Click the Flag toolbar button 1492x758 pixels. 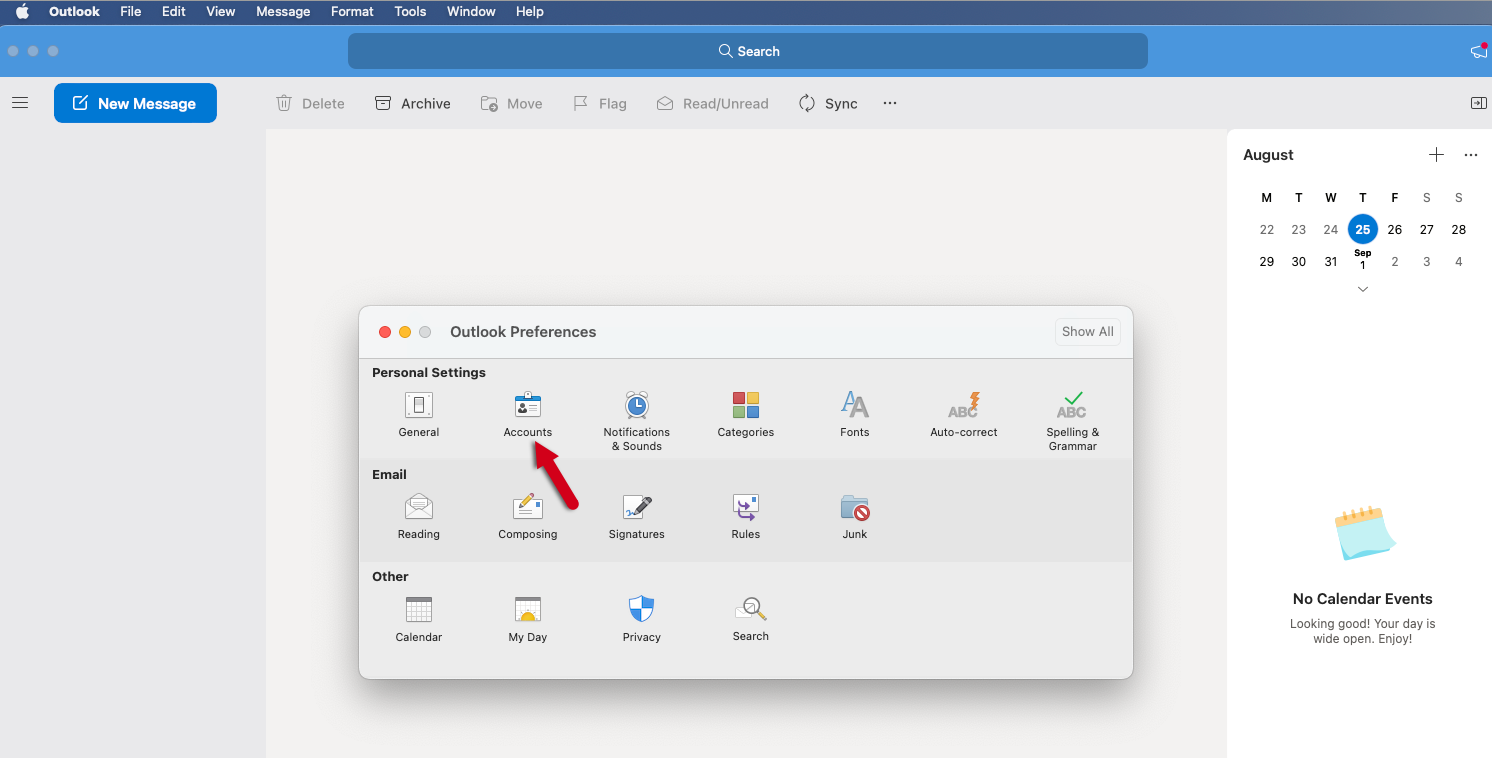[x=600, y=103]
